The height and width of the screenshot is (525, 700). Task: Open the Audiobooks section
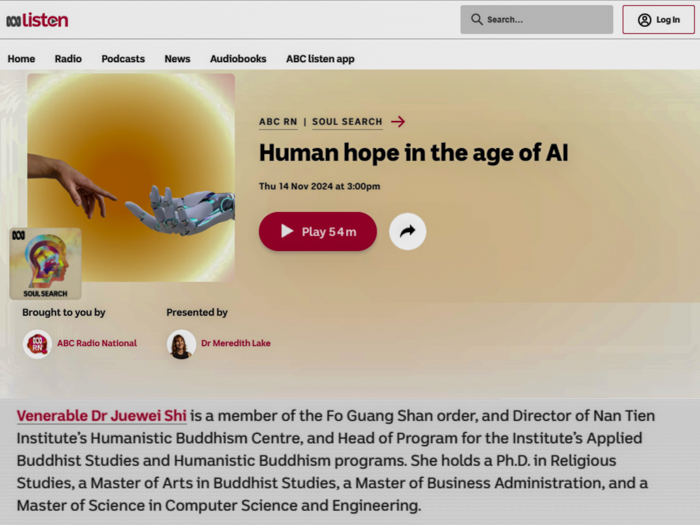pos(238,59)
